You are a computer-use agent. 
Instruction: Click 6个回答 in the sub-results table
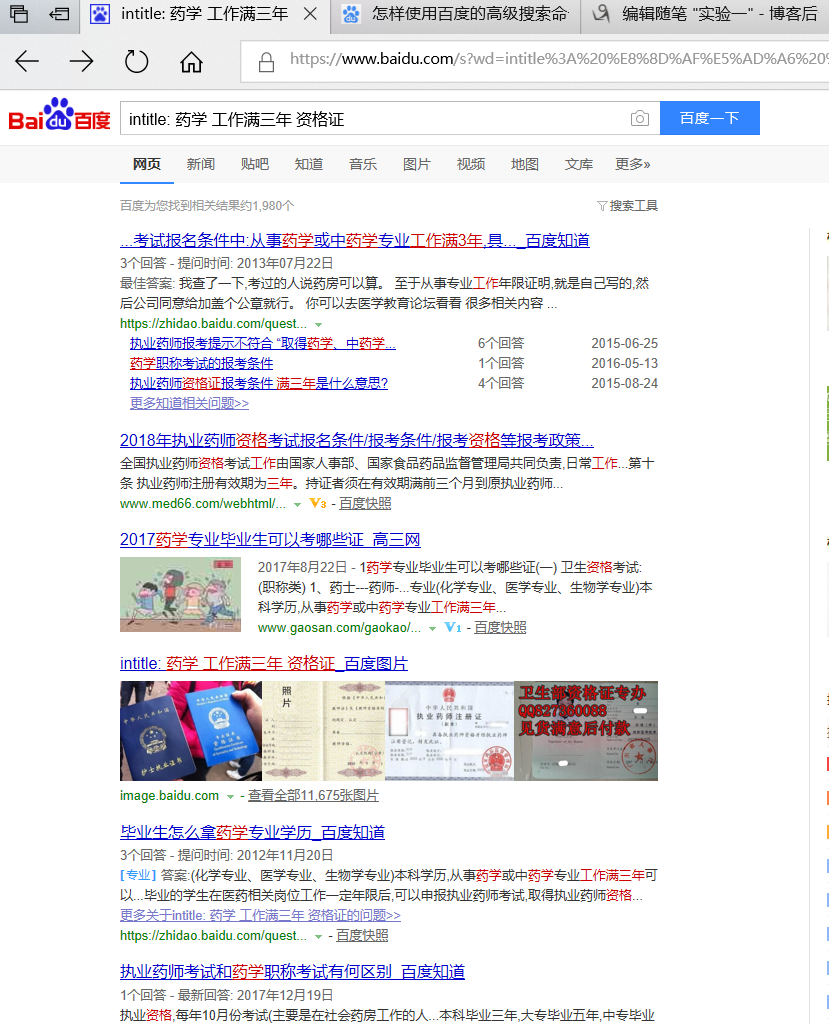tap(501, 344)
